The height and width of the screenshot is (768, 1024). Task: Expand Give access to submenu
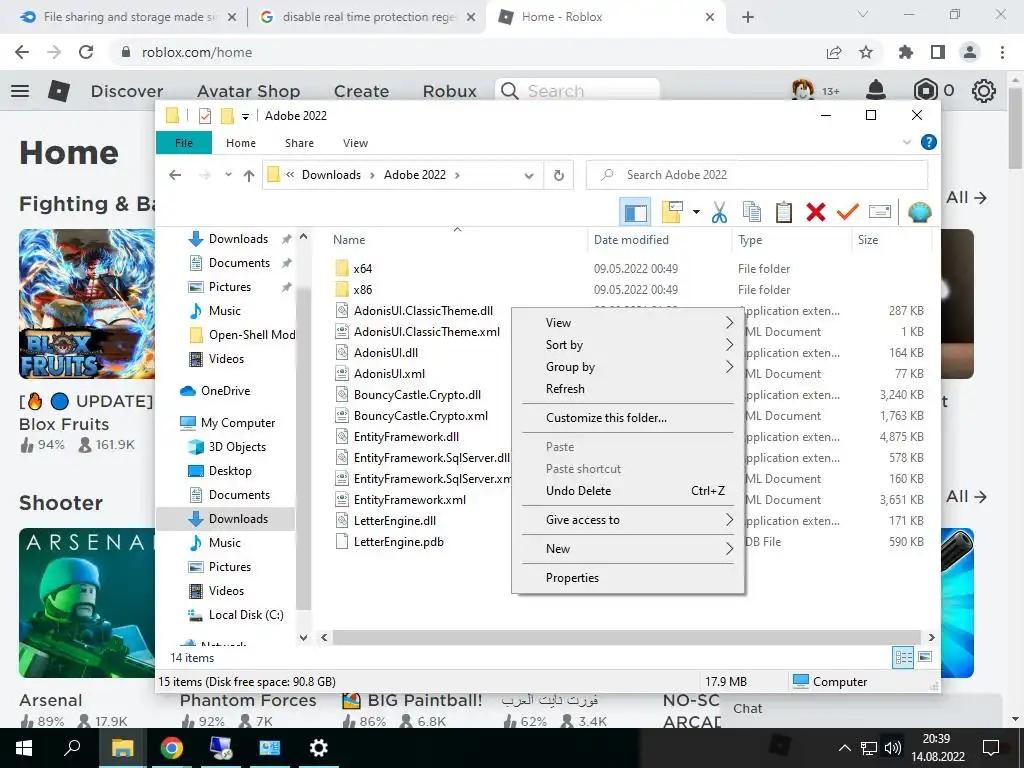coord(628,520)
